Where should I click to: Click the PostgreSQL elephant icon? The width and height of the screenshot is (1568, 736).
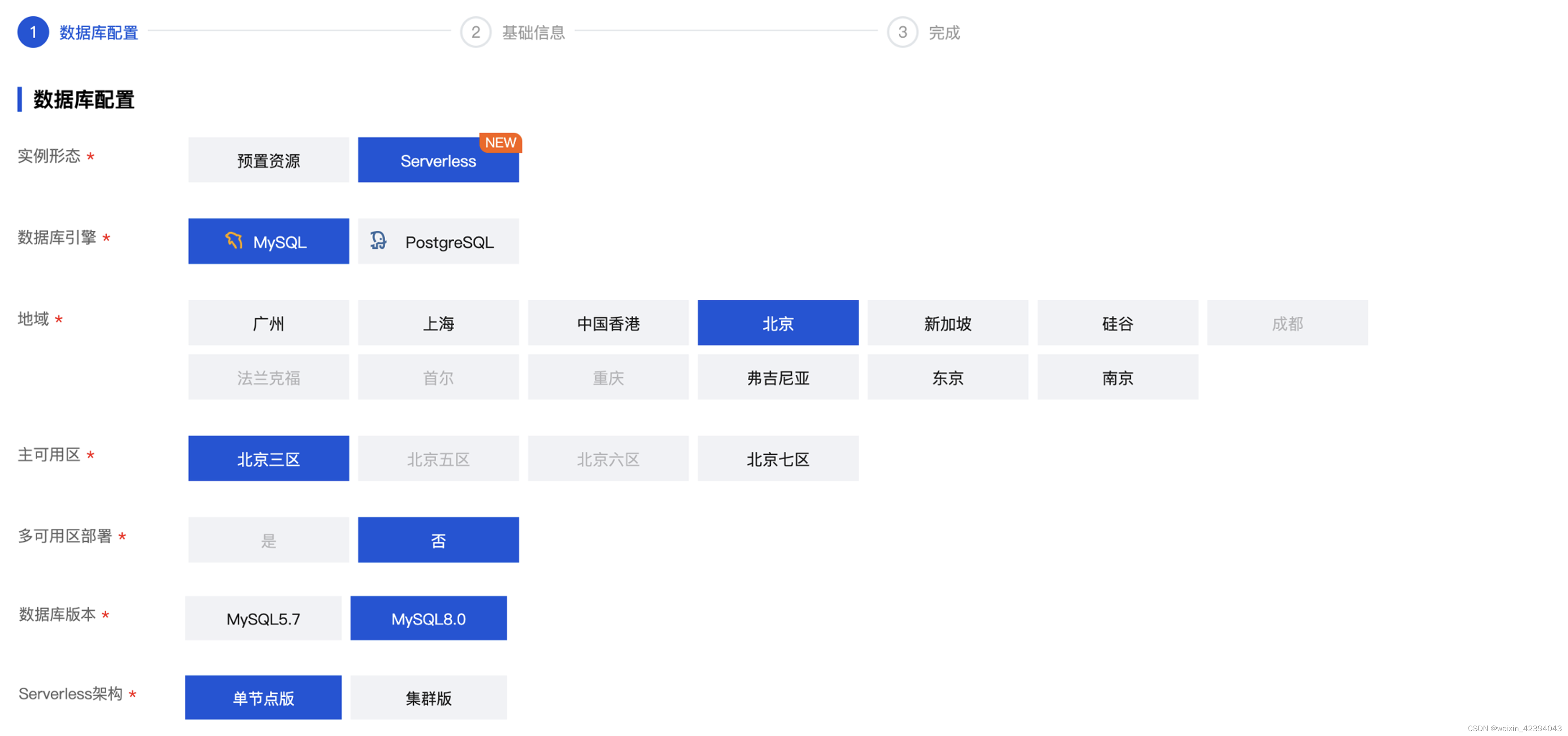[378, 241]
